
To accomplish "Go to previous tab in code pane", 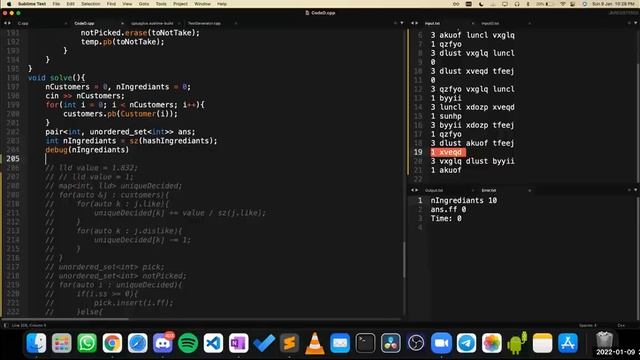I will tap(4, 23).
